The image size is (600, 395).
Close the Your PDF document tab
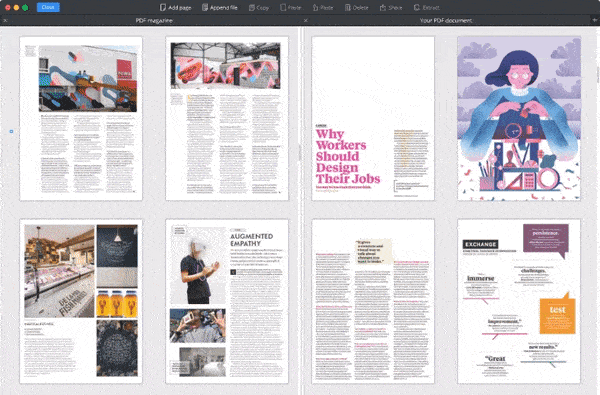306,20
